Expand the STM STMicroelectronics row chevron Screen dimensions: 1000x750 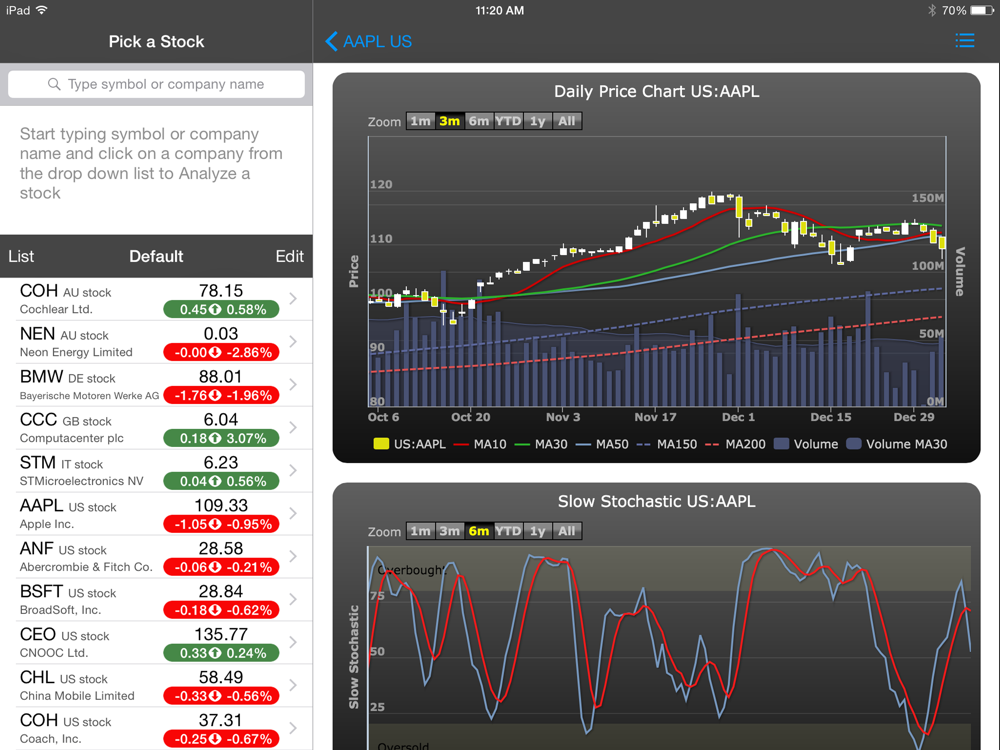(x=293, y=470)
